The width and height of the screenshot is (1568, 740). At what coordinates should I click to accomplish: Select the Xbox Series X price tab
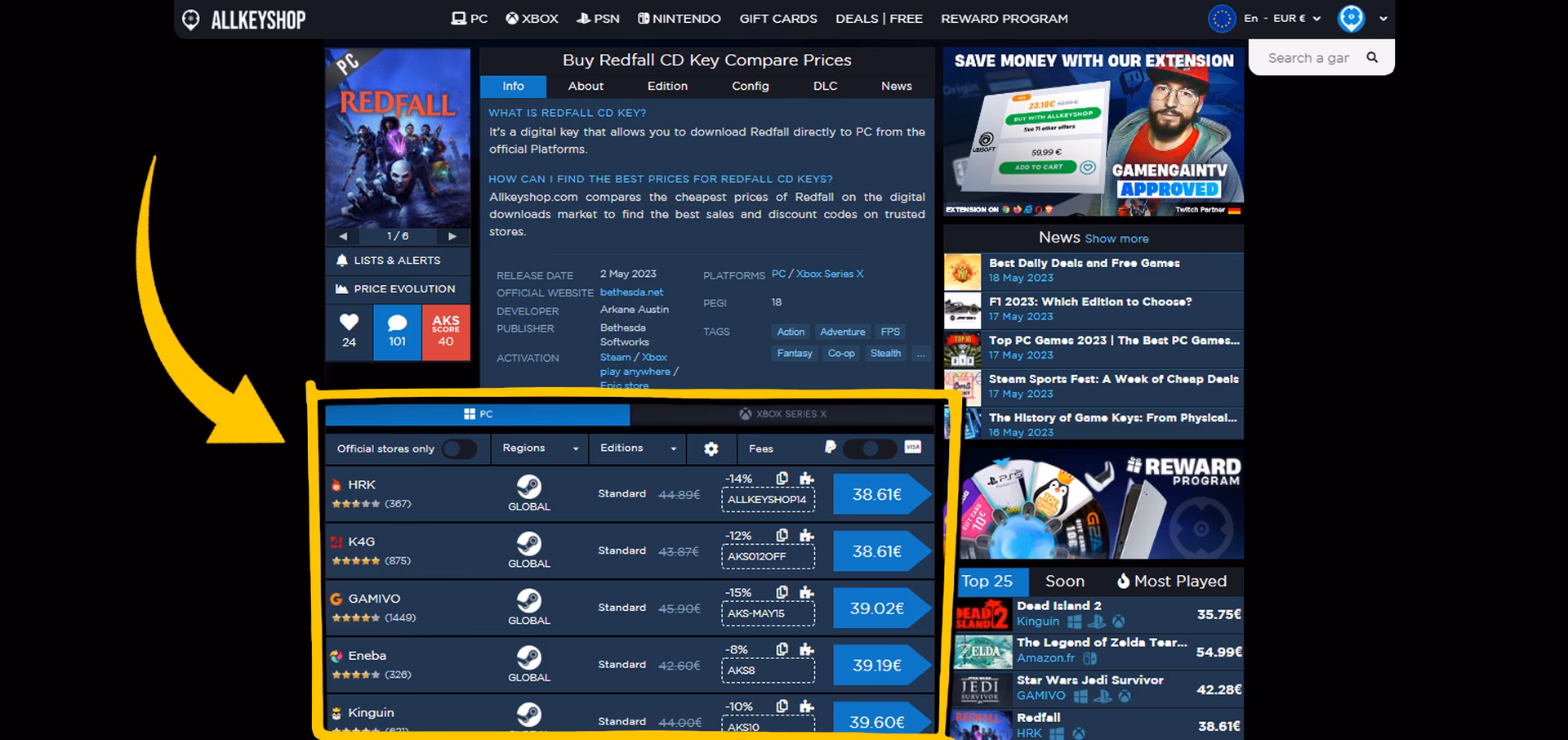tap(782, 414)
